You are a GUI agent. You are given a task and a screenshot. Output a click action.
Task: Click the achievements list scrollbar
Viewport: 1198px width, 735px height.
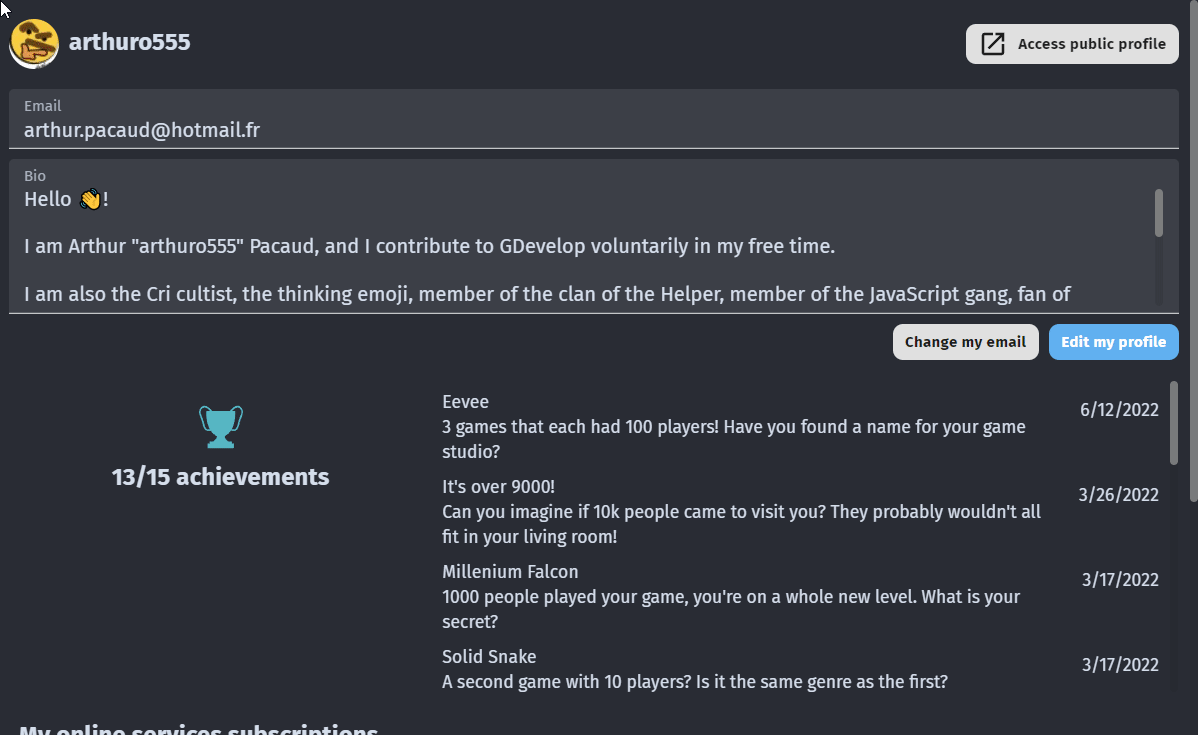(1174, 422)
